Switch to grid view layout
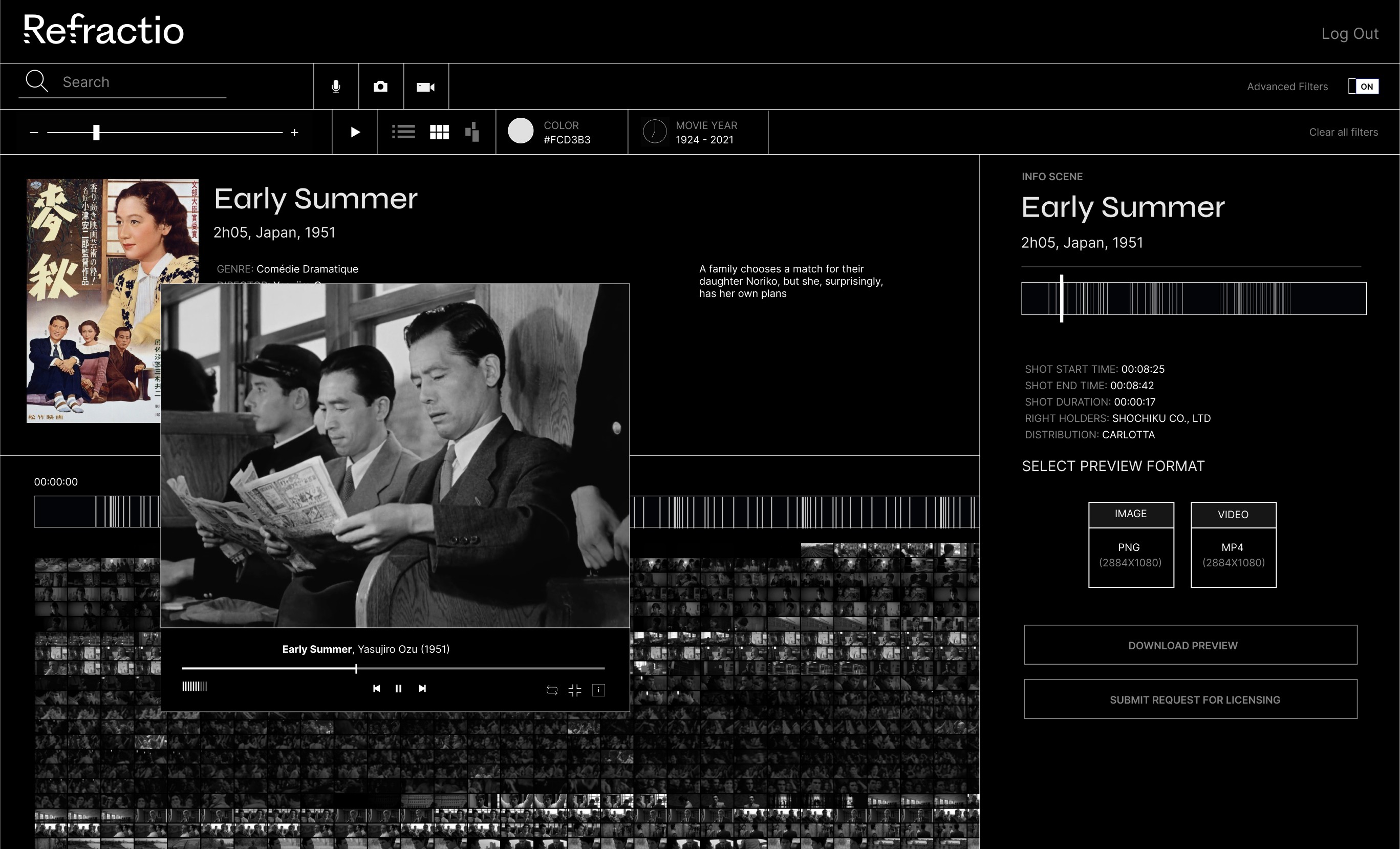Image resolution: width=1400 pixels, height=849 pixels. [439, 132]
